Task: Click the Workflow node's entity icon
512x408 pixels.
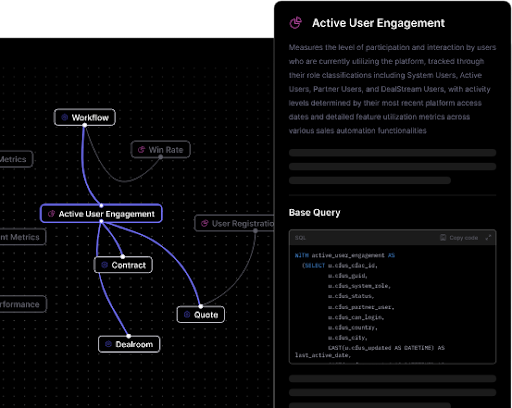Action: 65,117
